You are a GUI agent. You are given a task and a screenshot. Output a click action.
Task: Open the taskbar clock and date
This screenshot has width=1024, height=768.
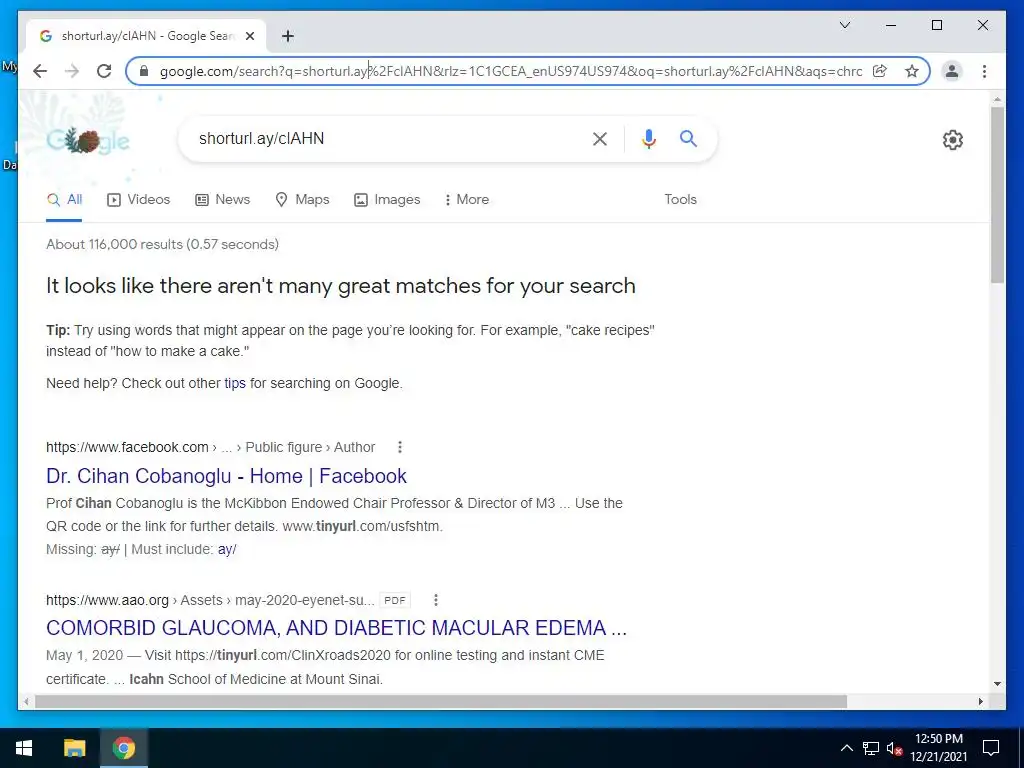(938, 748)
